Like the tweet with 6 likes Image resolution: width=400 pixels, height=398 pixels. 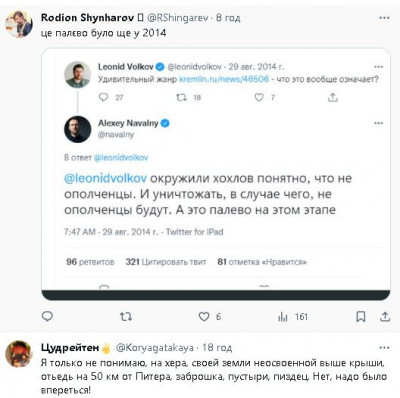pos(204,316)
